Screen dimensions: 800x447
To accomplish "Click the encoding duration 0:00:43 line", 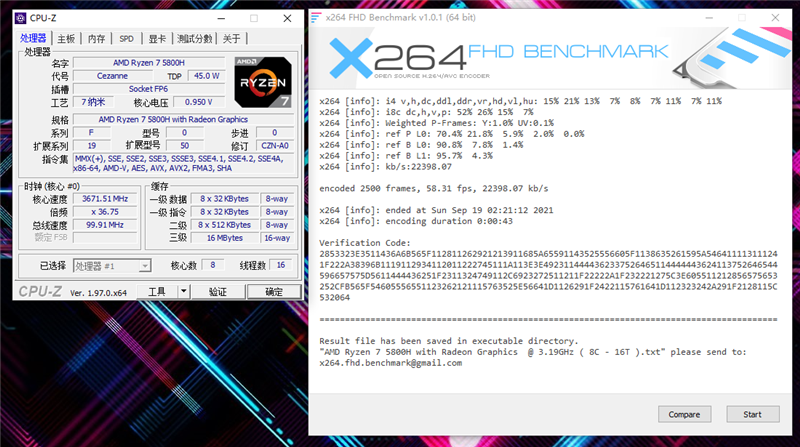I will pyautogui.click(x=416, y=221).
